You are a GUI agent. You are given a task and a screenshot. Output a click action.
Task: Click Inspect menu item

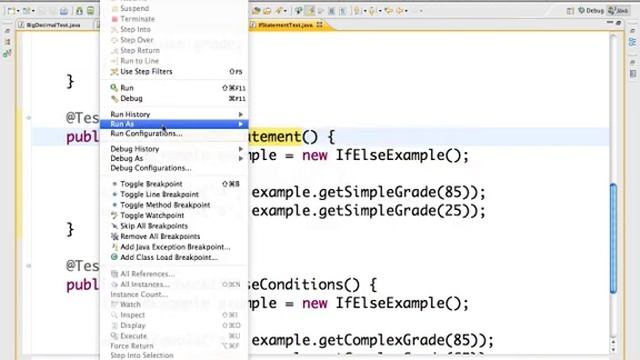click(x=174, y=315)
